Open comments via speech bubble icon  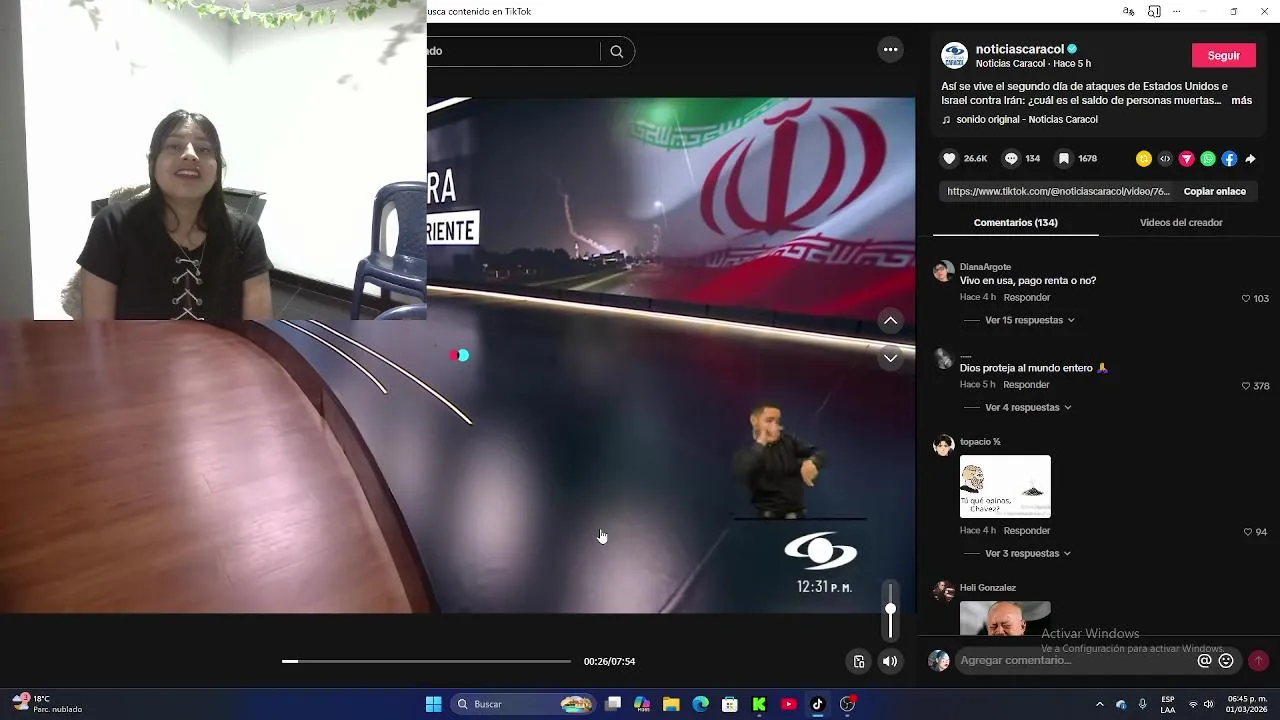pyautogui.click(x=1011, y=158)
